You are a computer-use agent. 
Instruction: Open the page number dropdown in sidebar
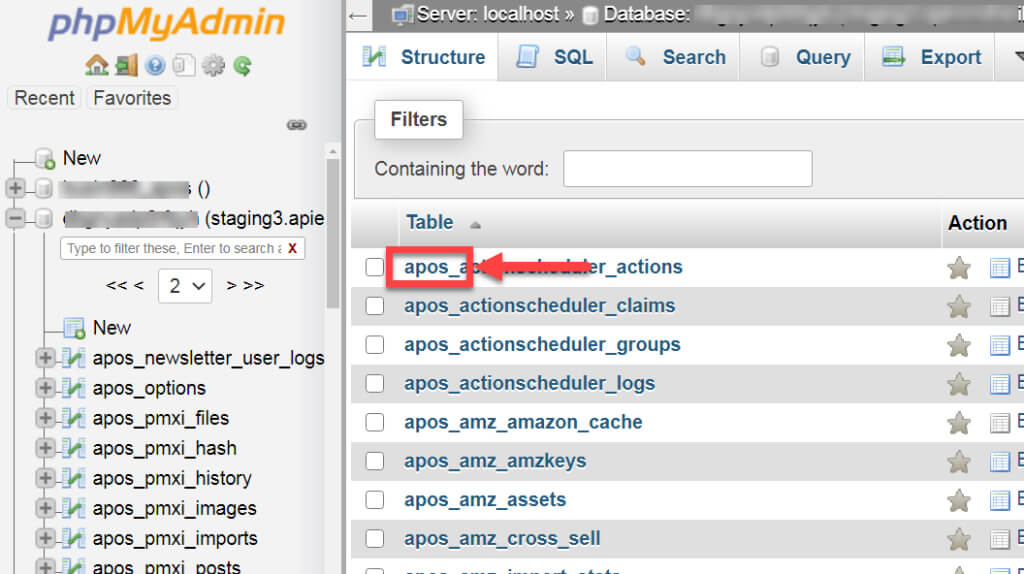pos(185,286)
